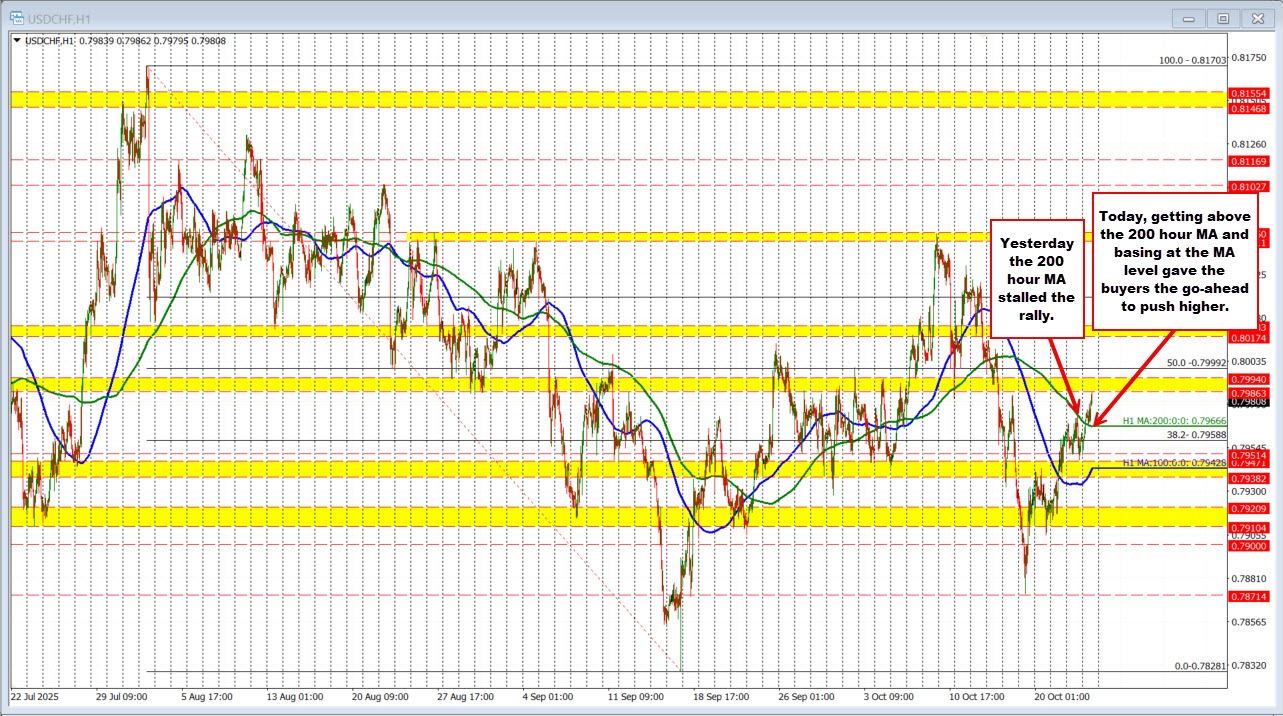Maximize the USDCHF chart window
The width and height of the screenshot is (1283, 716).
(1222, 17)
